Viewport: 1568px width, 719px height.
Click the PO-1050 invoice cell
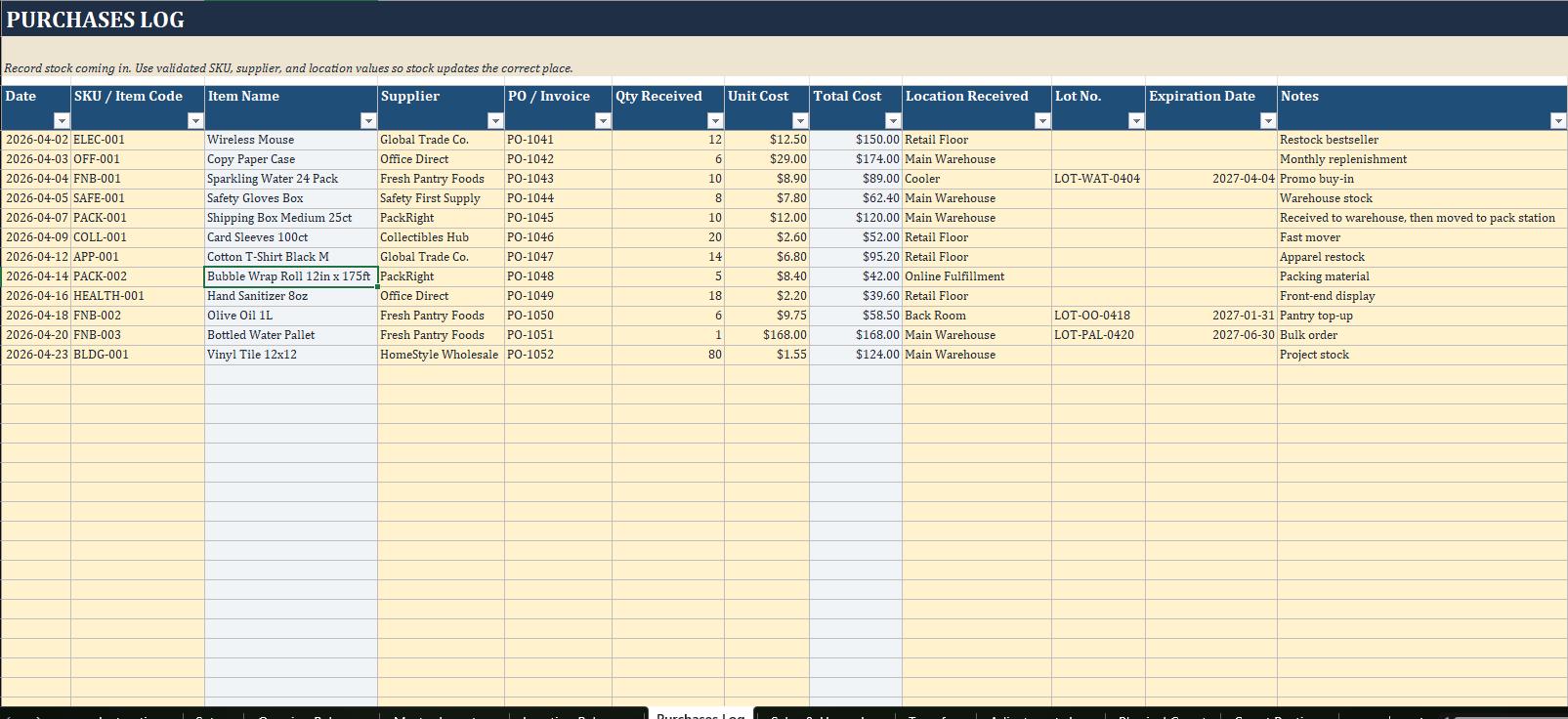558,316
